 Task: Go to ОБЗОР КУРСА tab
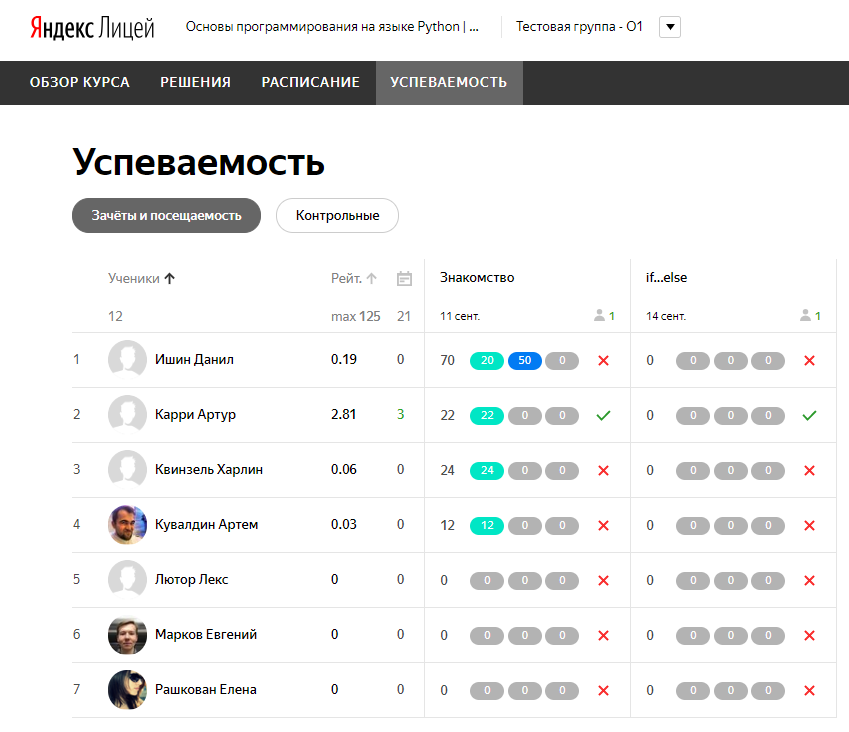click(x=80, y=82)
